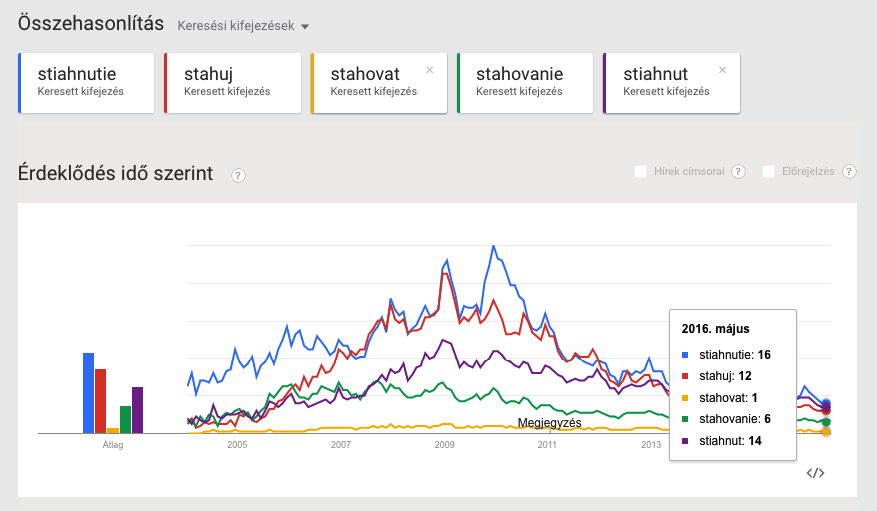Open the embed code icon
The image size is (877, 511).
(815, 473)
